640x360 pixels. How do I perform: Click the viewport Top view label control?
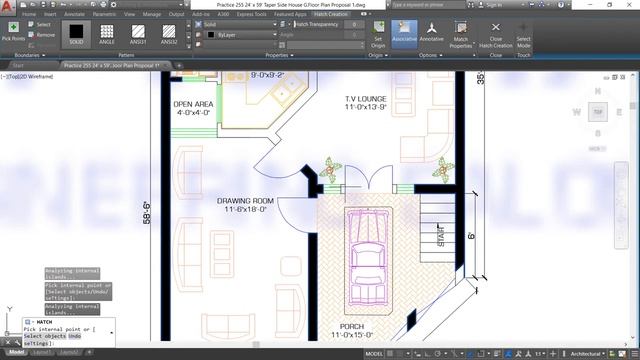(x=13, y=76)
